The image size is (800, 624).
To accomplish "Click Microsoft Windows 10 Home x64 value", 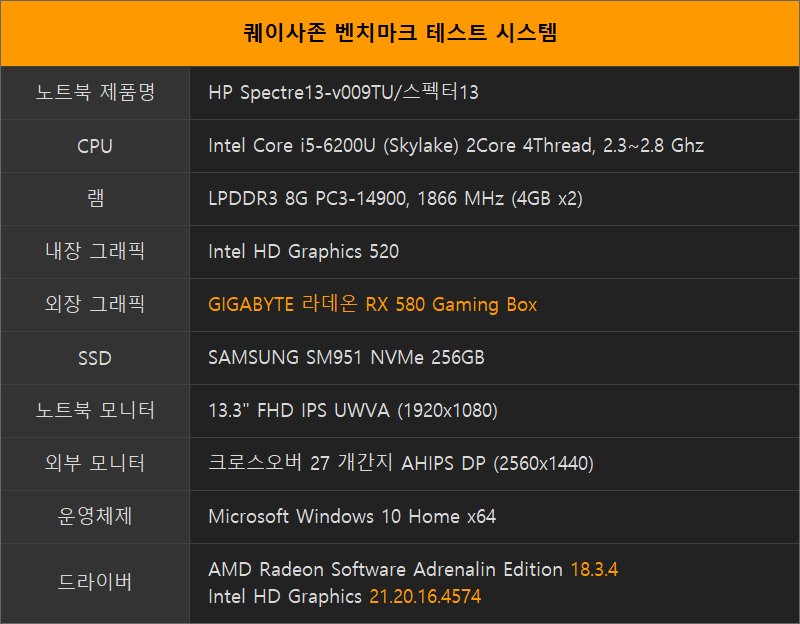I will coord(352,516).
